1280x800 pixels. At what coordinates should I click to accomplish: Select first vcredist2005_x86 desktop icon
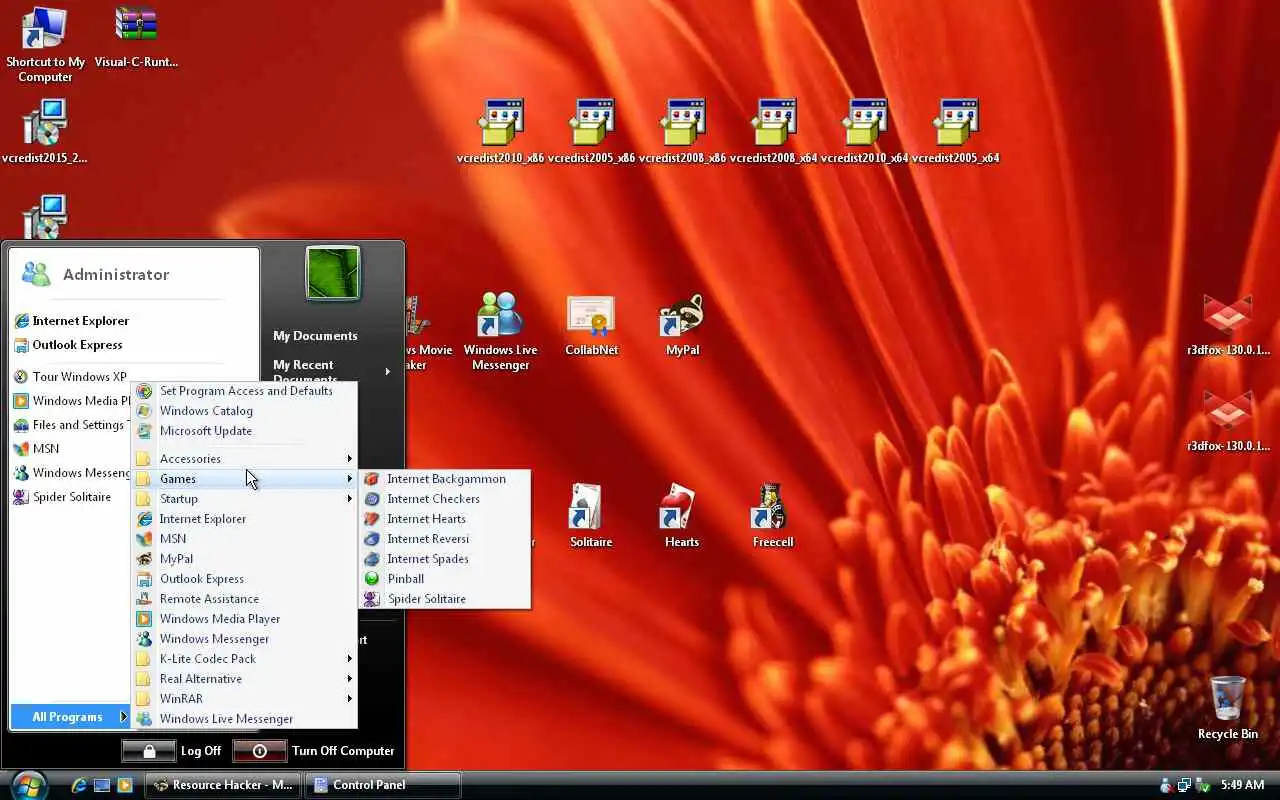pos(591,132)
